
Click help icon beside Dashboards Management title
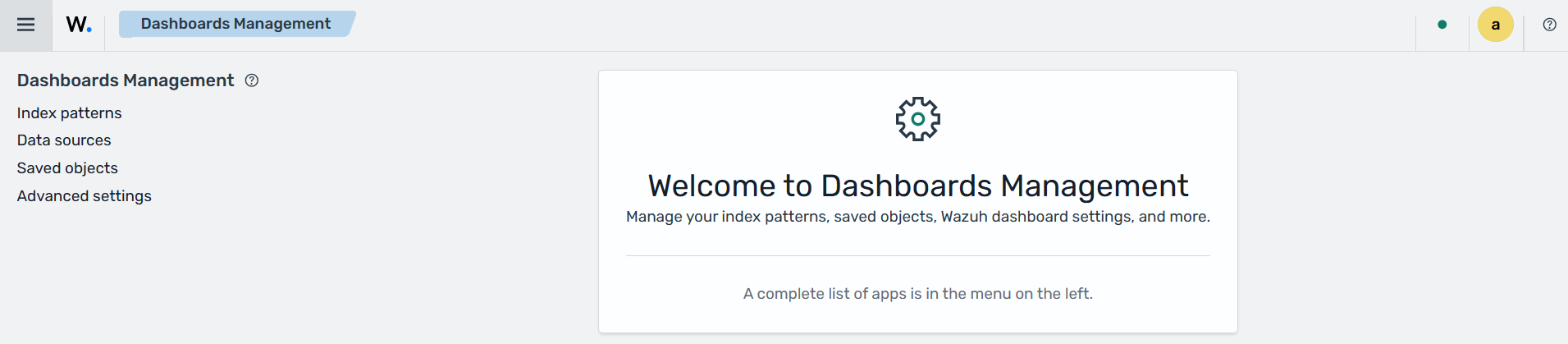tap(252, 80)
